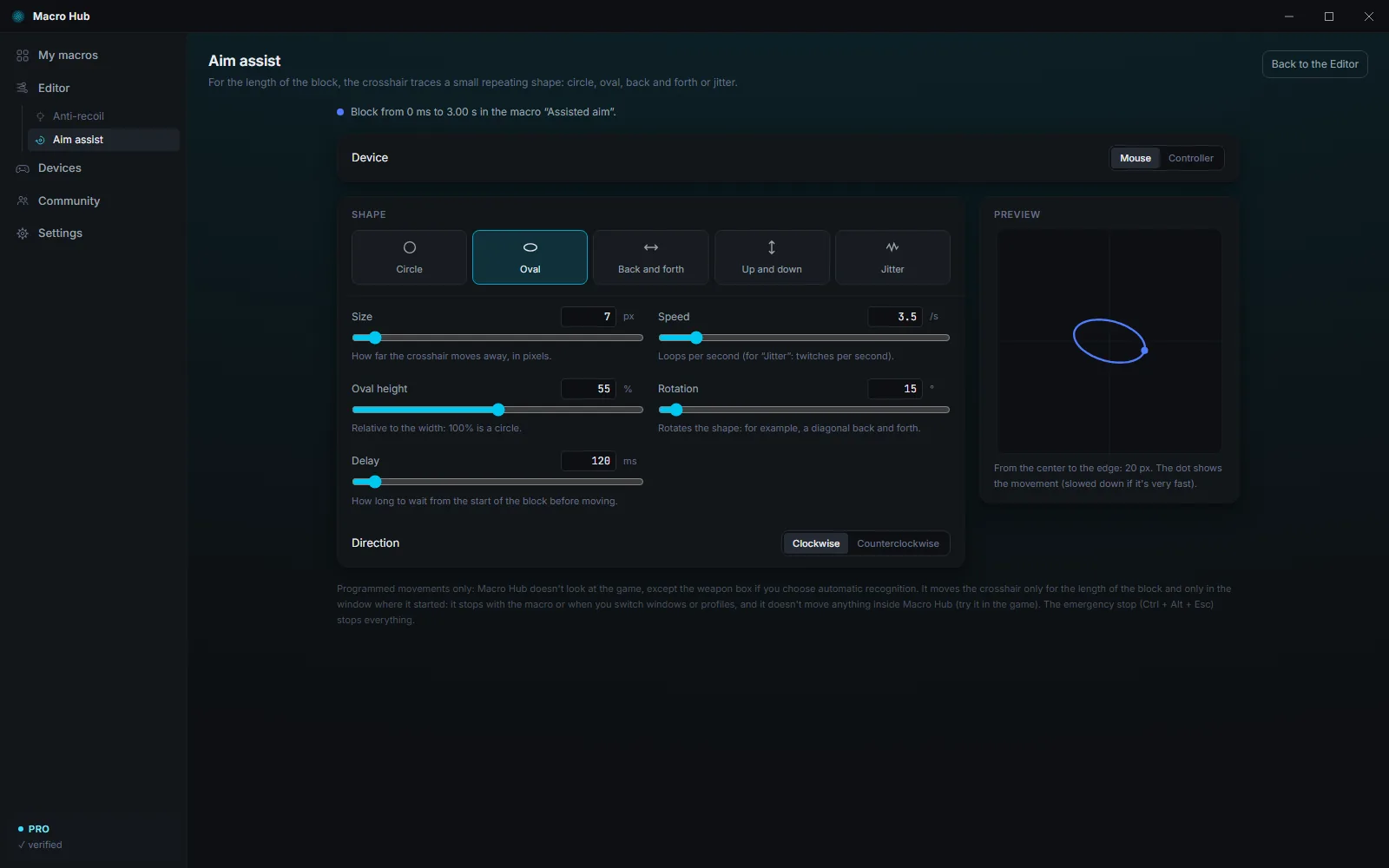Click the PRO status label
The image size is (1389, 868).
click(39, 829)
